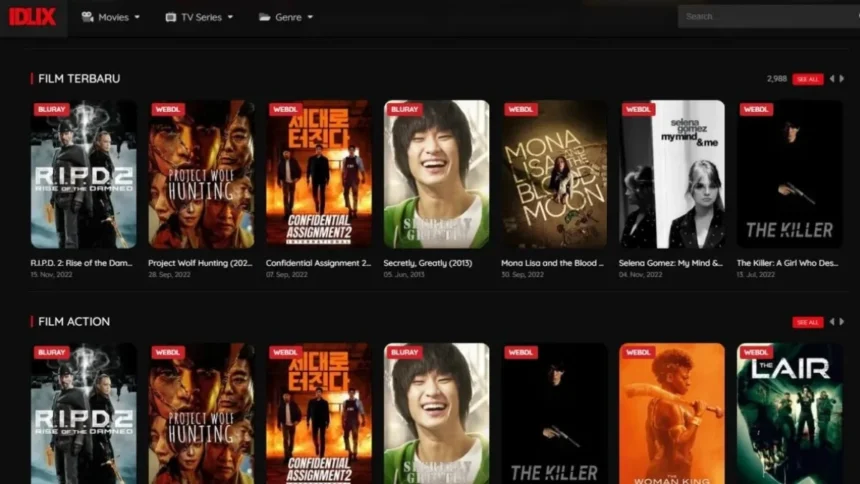The width and height of the screenshot is (860, 484).
Task: Click date 15. Nov, 2022
Action: pos(52,274)
